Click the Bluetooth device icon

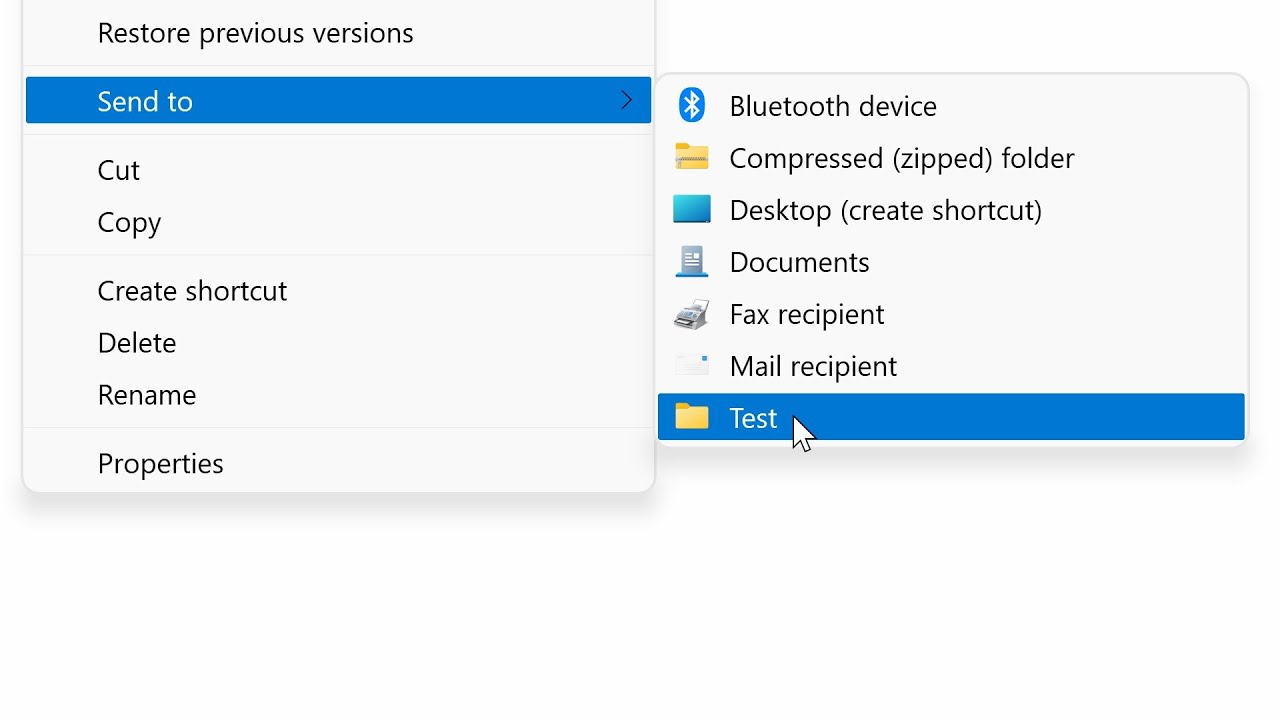click(x=691, y=105)
